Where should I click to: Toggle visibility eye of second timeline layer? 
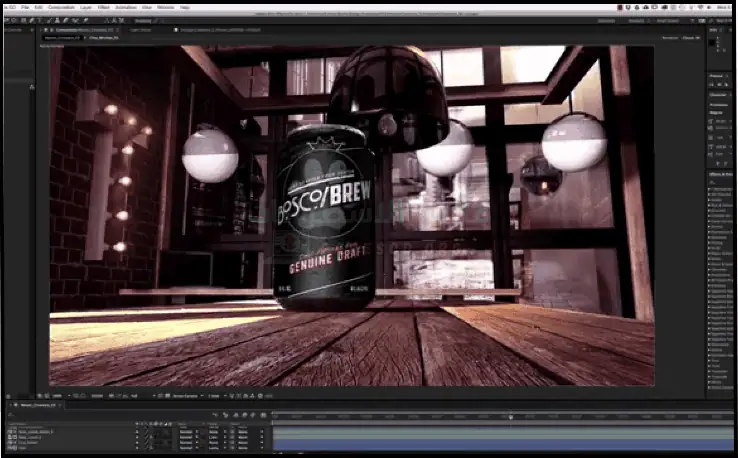tap(7, 437)
